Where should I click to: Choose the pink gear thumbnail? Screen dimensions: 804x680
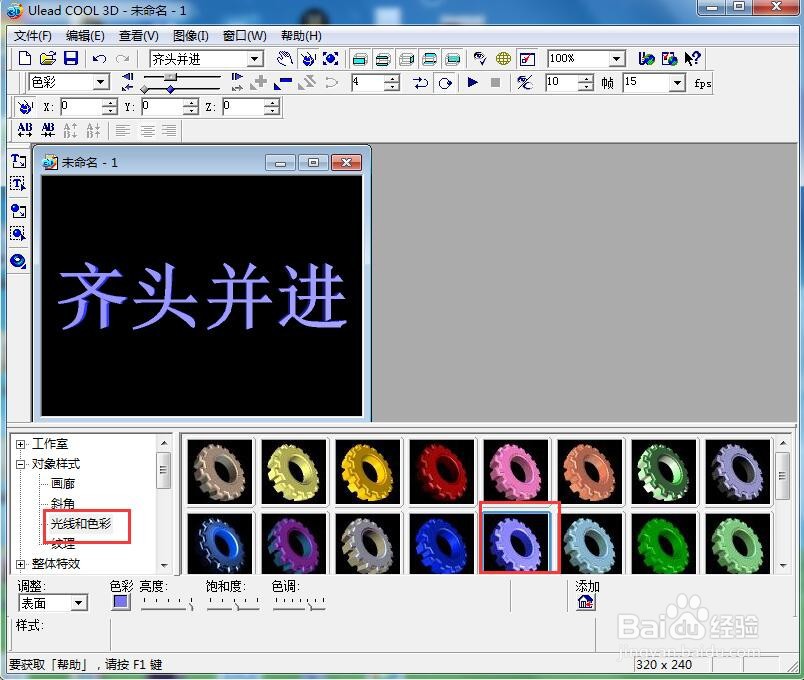coord(516,472)
